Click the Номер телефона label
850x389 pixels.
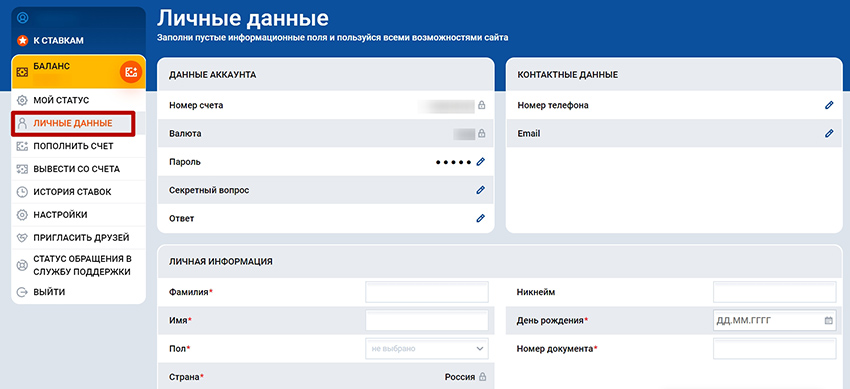pos(553,106)
